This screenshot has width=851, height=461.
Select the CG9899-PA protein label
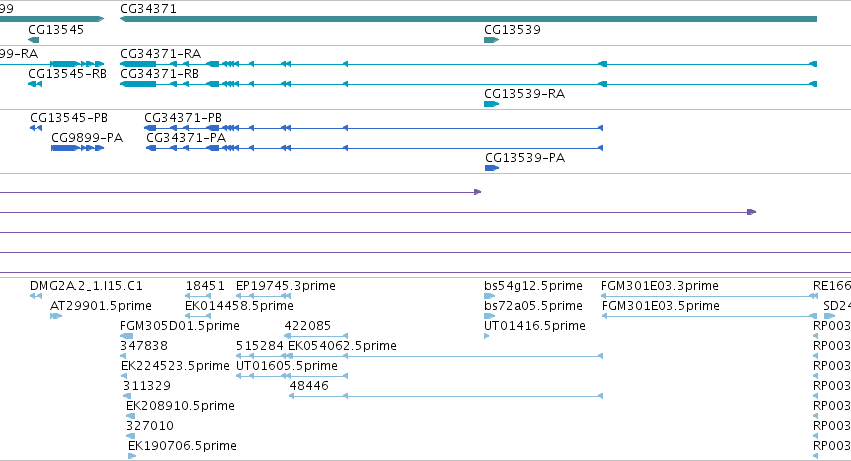click(x=87, y=138)
